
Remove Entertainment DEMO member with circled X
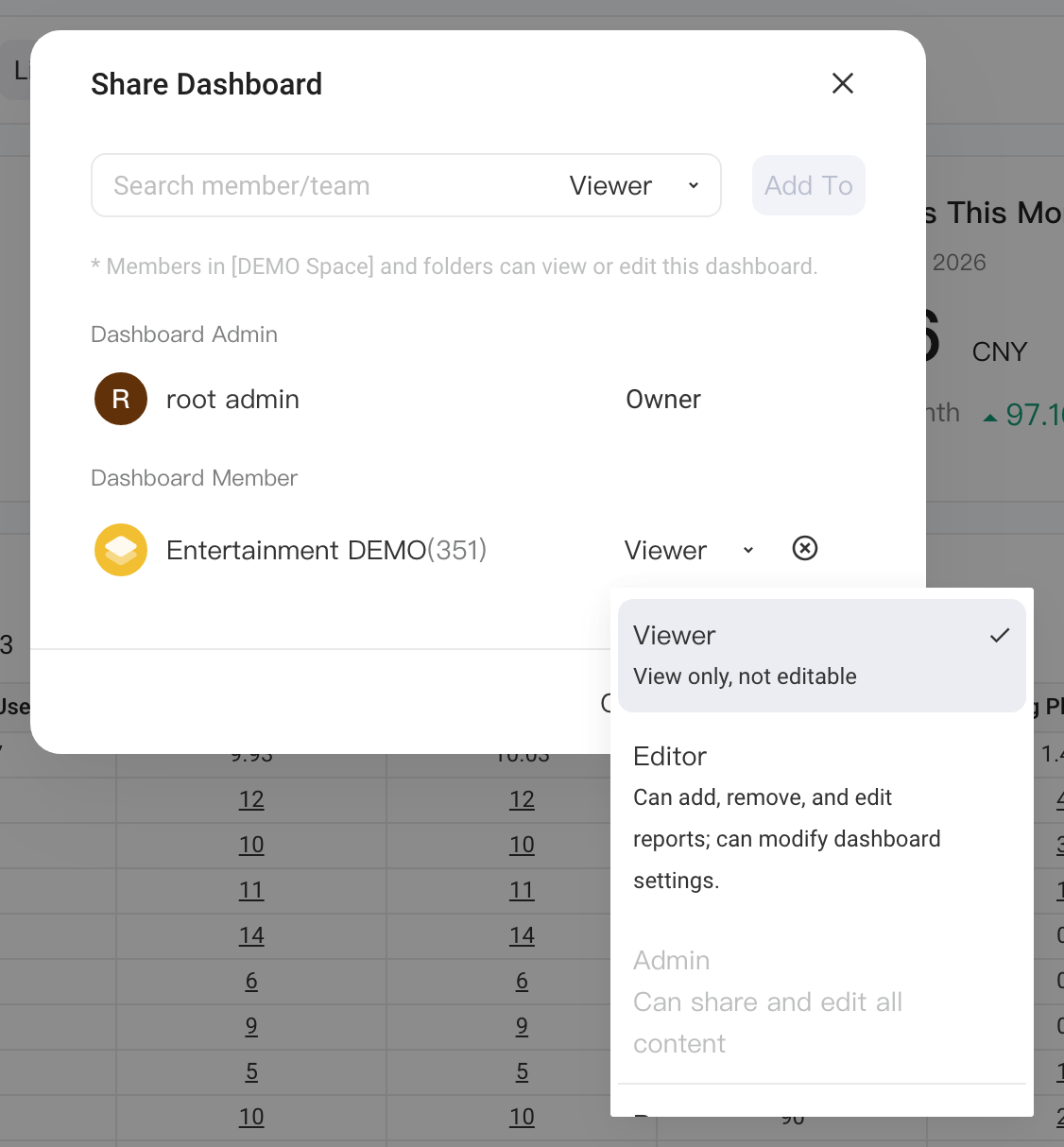[x=805, y=548]
